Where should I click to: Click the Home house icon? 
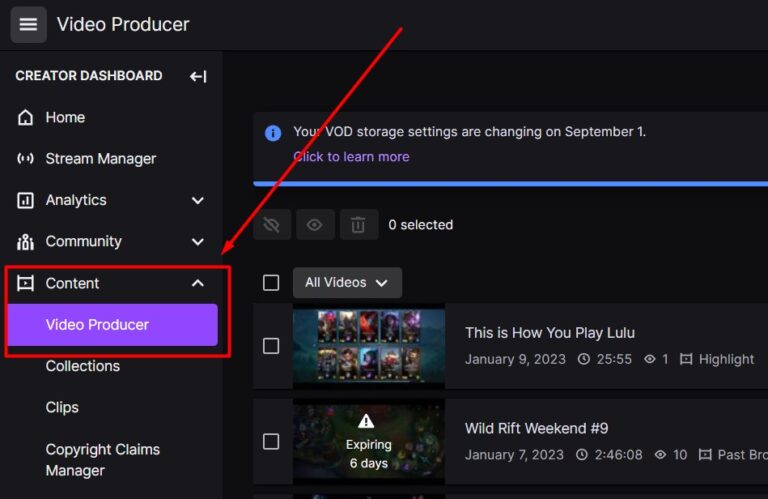(x=25, y=118)
